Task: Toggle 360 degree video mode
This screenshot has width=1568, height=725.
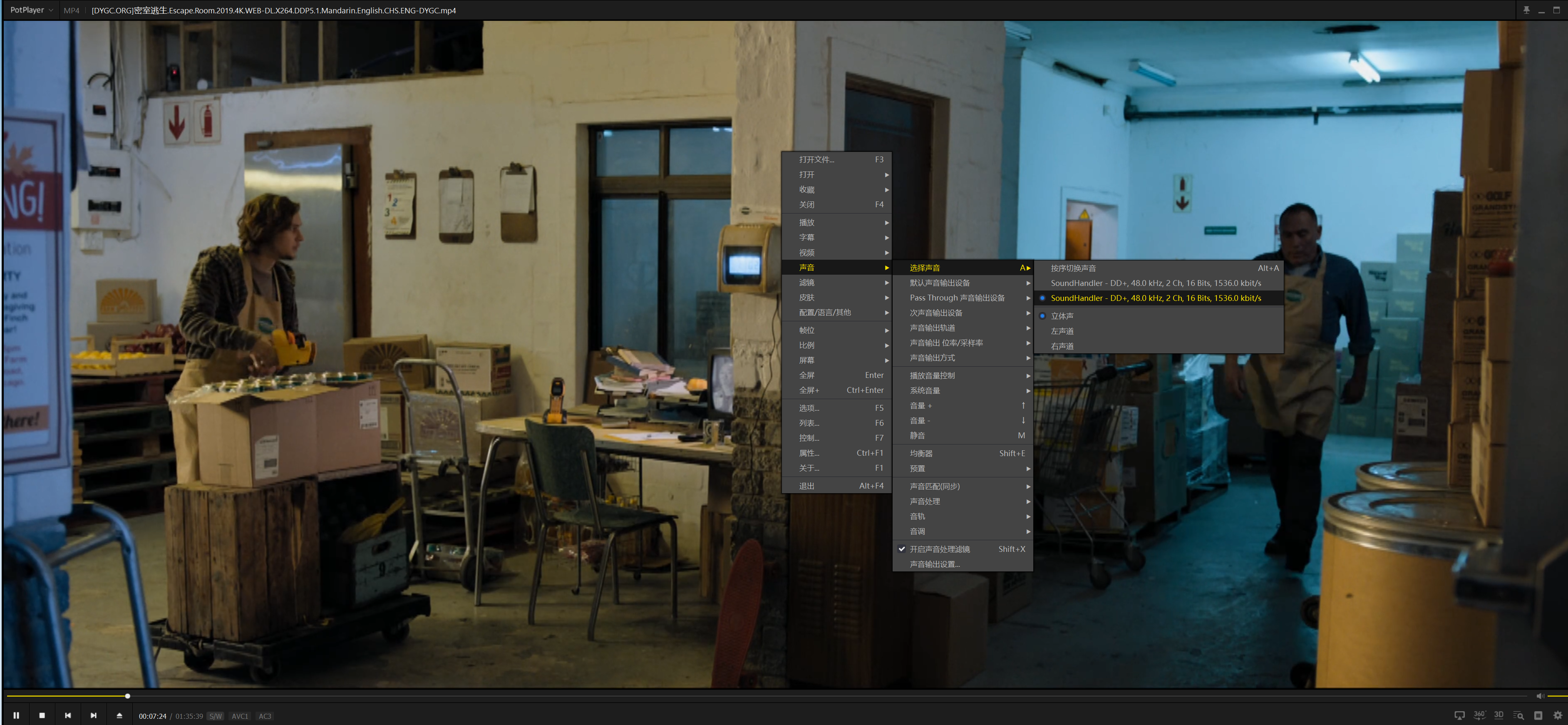Action: [1480, 715]
